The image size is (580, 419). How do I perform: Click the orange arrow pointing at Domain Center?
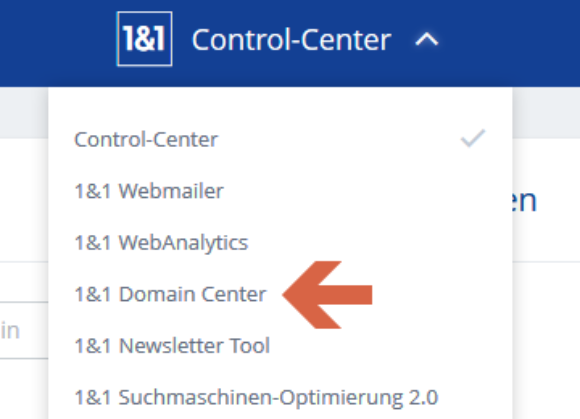click(327, 295)
